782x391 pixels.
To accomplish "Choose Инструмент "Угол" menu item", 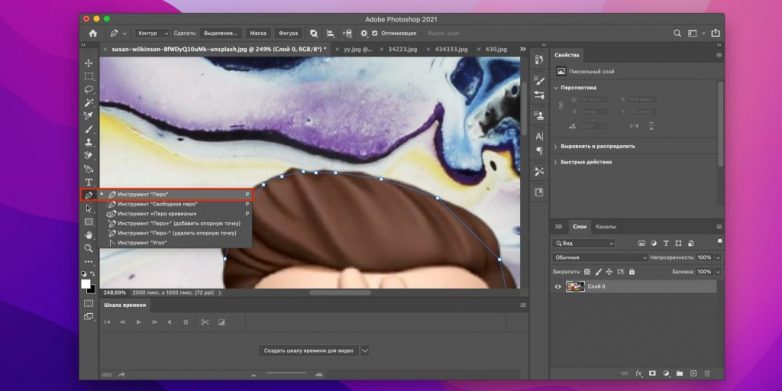I will [176, 243].
